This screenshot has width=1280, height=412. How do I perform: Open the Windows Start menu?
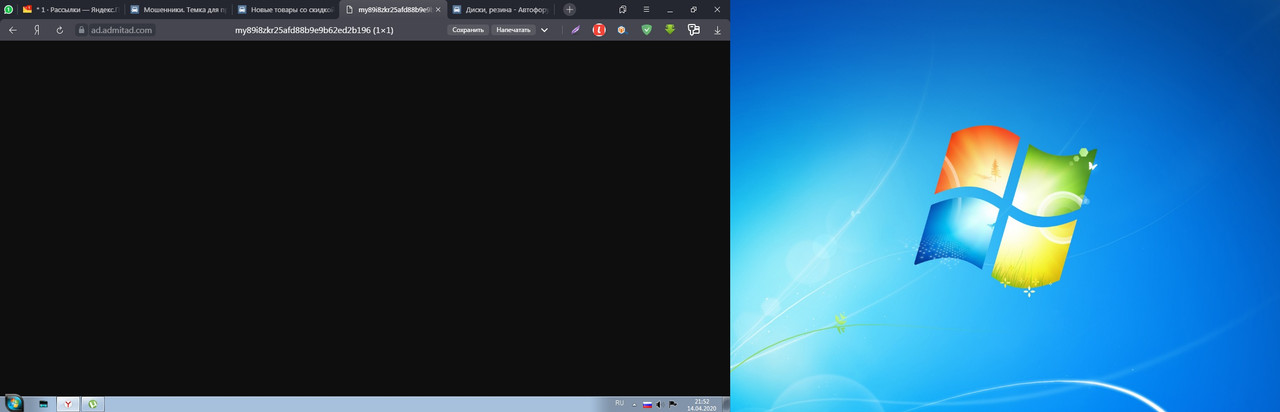coord(13,404)
